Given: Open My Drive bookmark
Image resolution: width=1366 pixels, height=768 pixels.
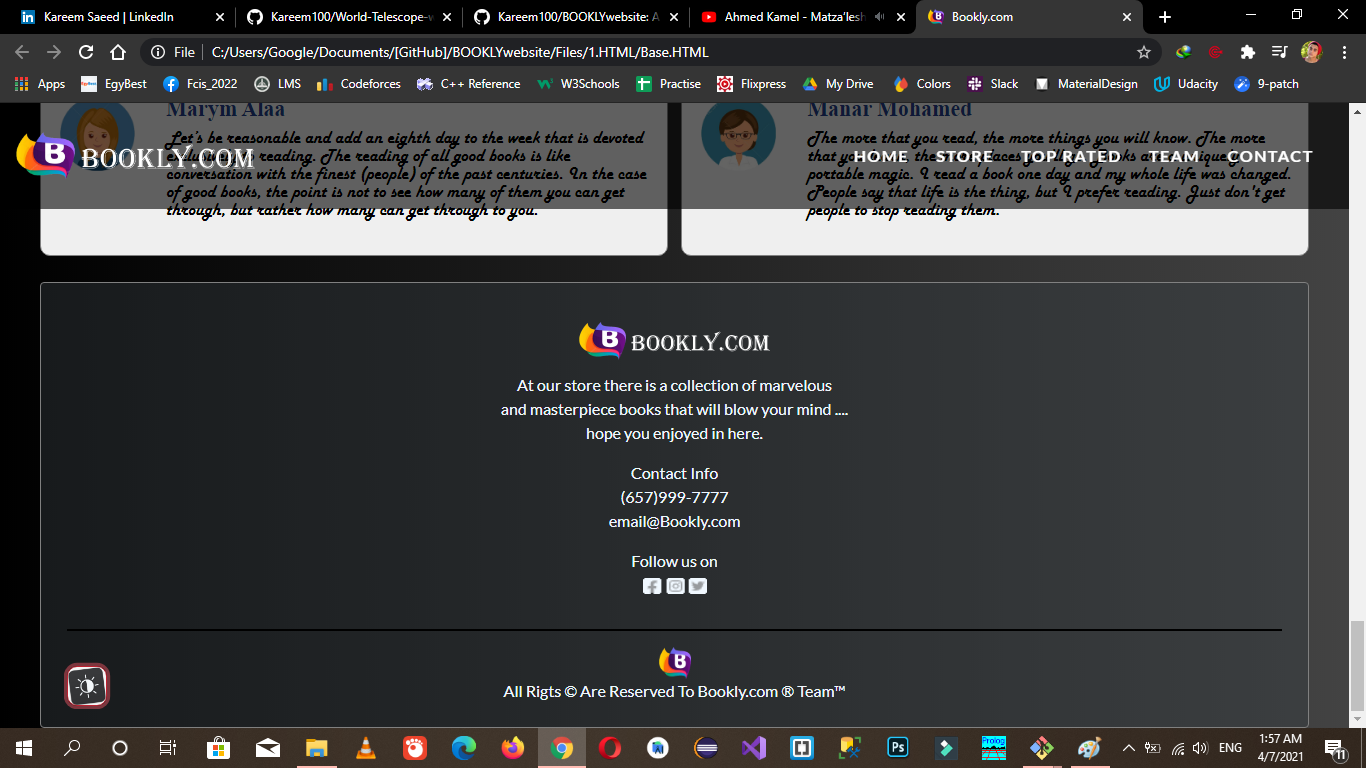Looking at the screenshot, I should click(x=837, y=84).
